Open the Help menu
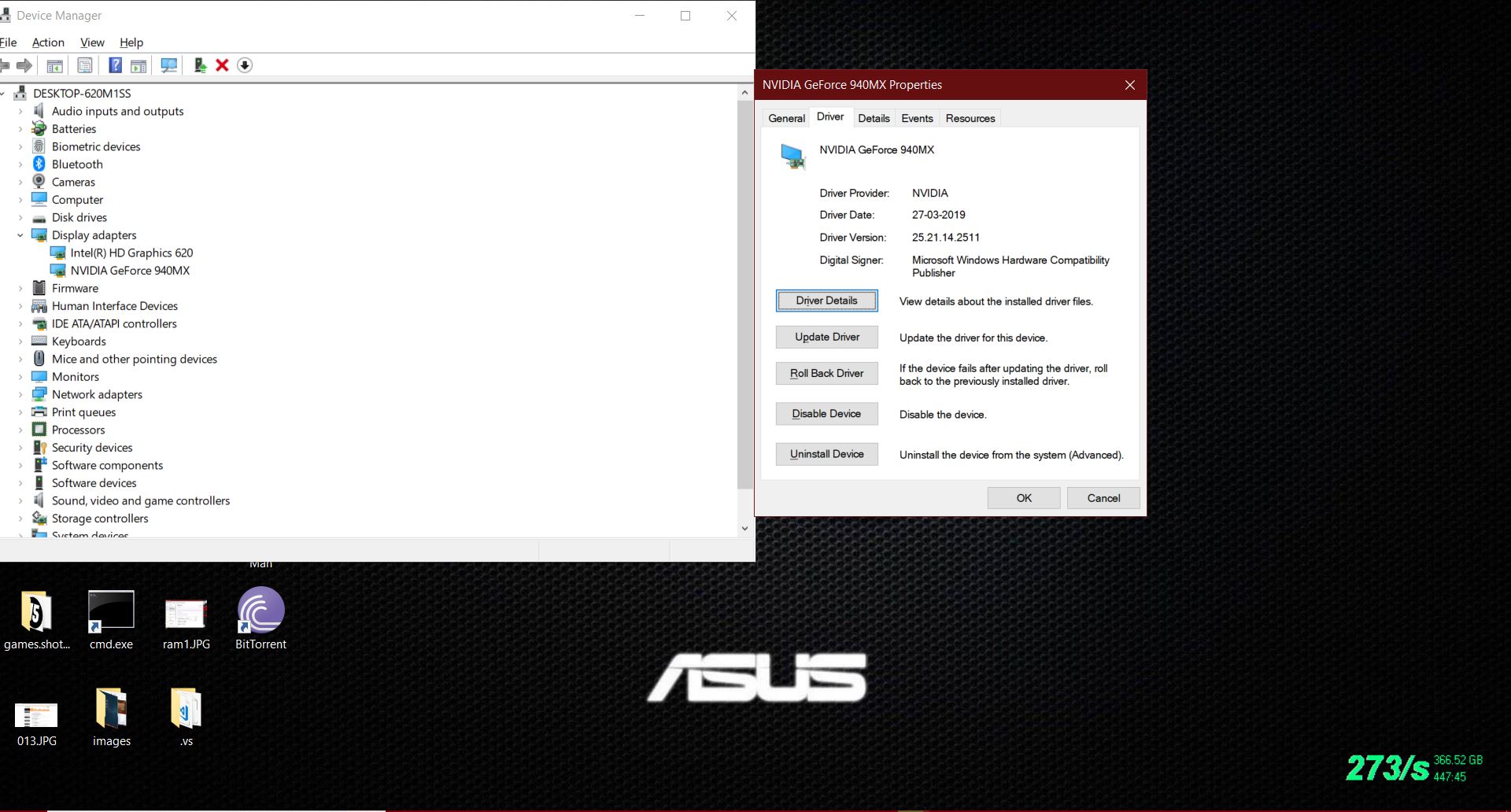Viewport: 1511px width, 812px height. pyautogui.click(x=131, y=42)
